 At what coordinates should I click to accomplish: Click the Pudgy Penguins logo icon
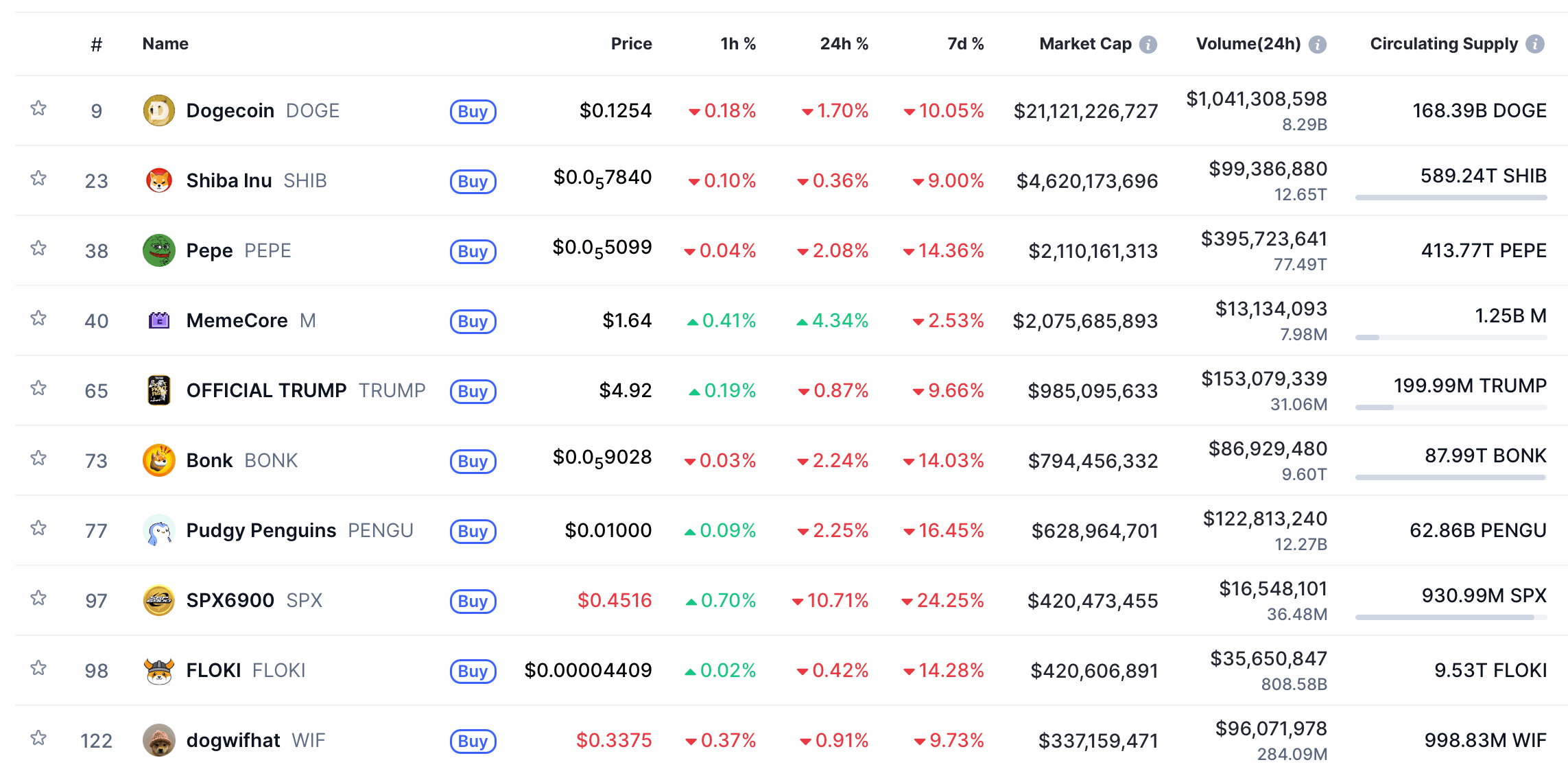pyautogui.click(x=158, y=530)
